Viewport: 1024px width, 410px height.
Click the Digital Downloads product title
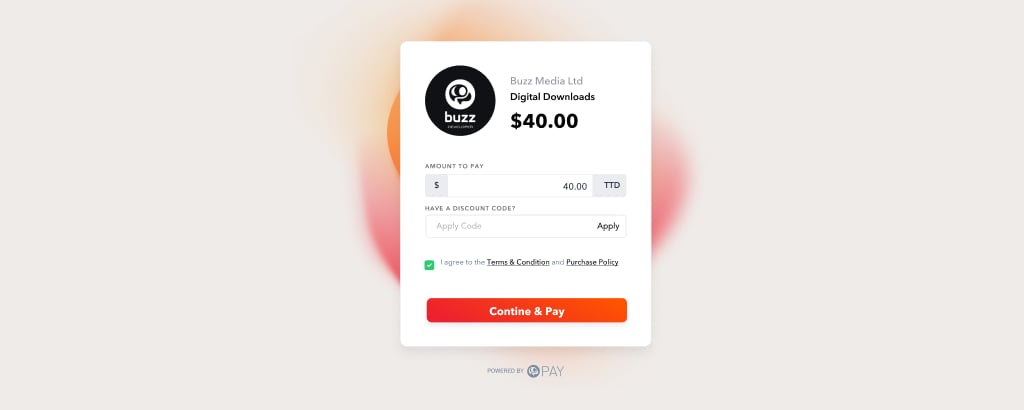552,97
